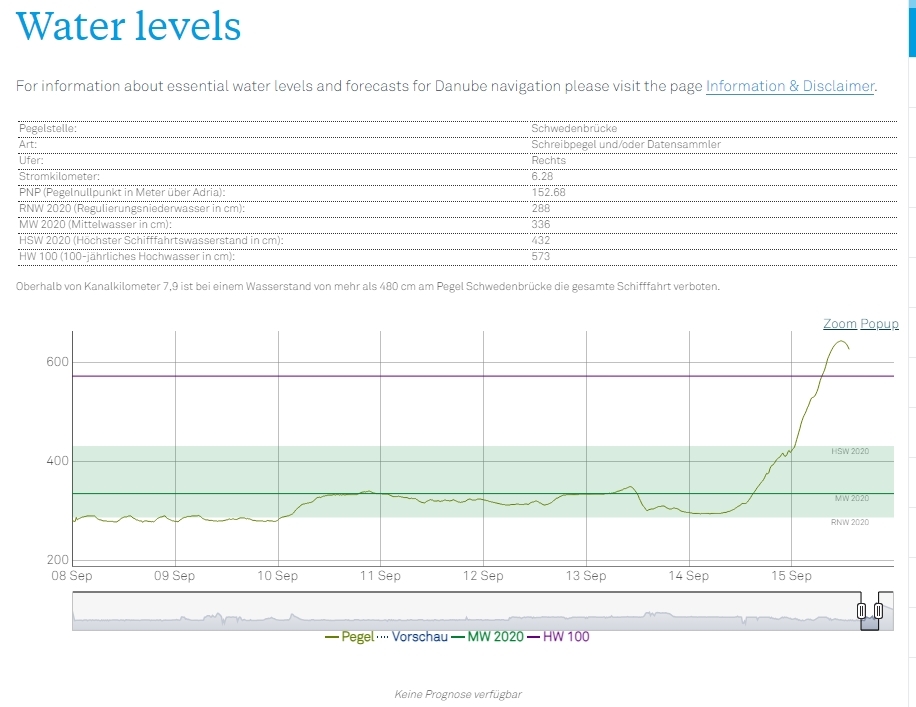Image resolution: width=916 pixels, height=707 pixels.
Task: Click the RNW 2020 band label
Action: click(x=849, y=522)
